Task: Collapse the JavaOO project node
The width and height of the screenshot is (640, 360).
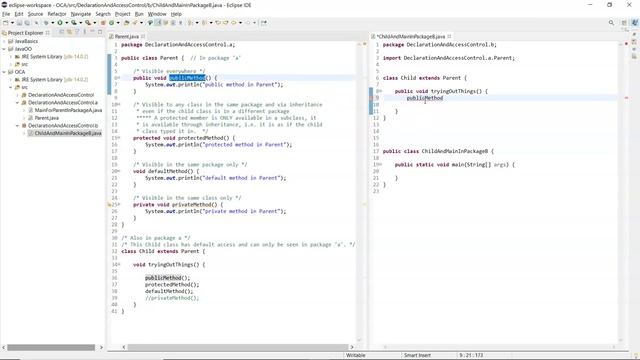Action: (x=4, y=49)
